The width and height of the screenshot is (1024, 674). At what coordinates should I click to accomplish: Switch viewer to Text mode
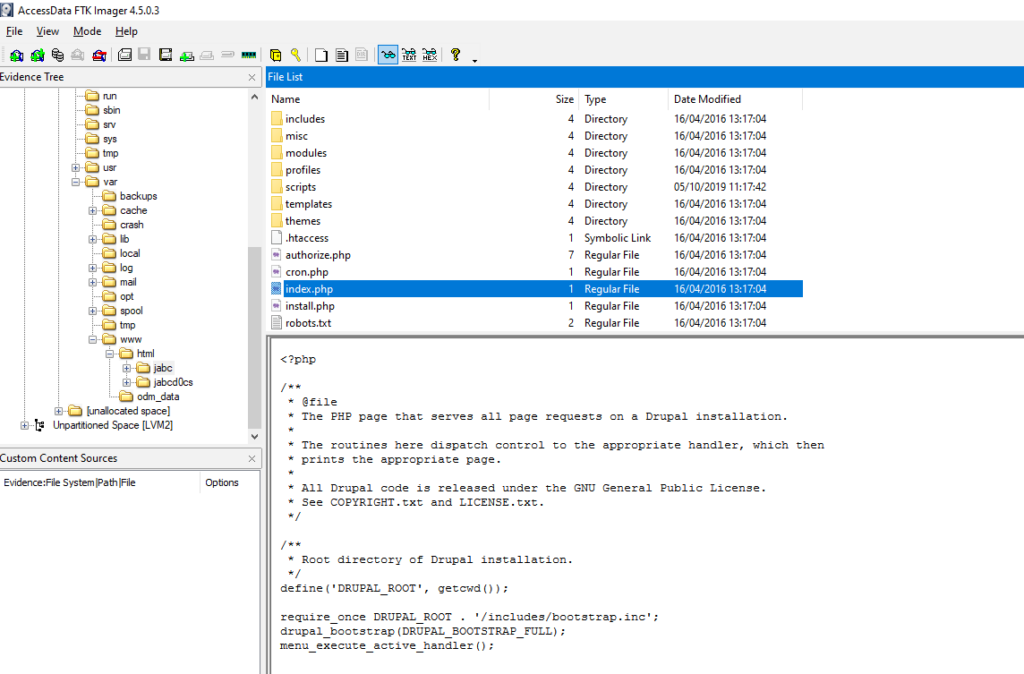408,55
